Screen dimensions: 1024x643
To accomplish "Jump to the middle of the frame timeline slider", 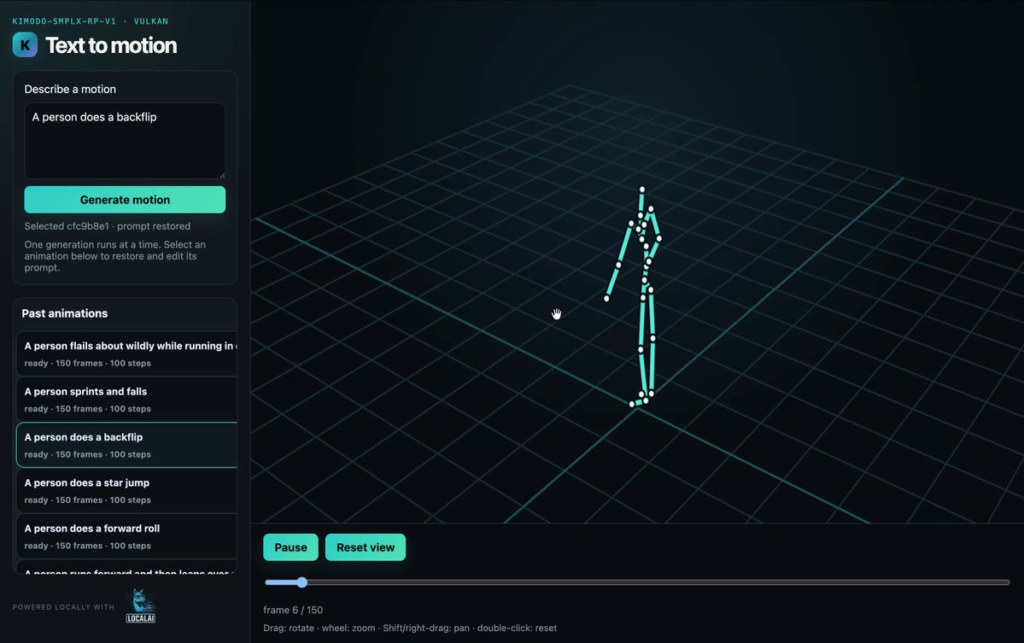I will pos(637,582).
